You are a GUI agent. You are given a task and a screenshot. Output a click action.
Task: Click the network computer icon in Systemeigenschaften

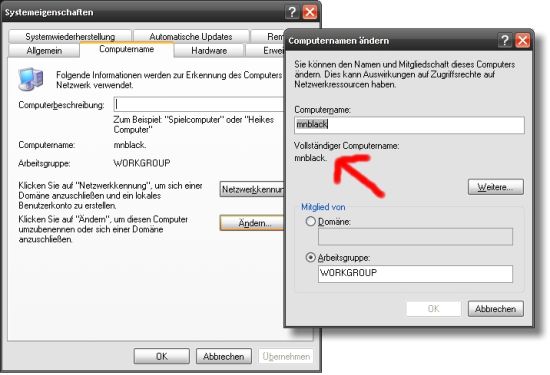click(31, 79)
